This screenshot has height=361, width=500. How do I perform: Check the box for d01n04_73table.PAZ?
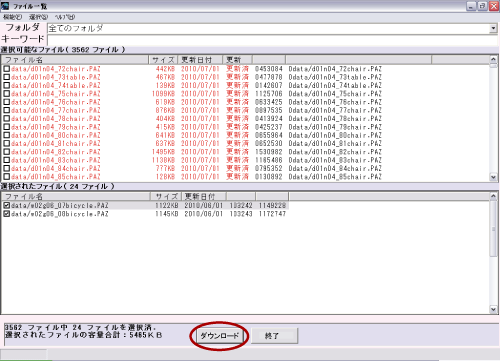6,77
